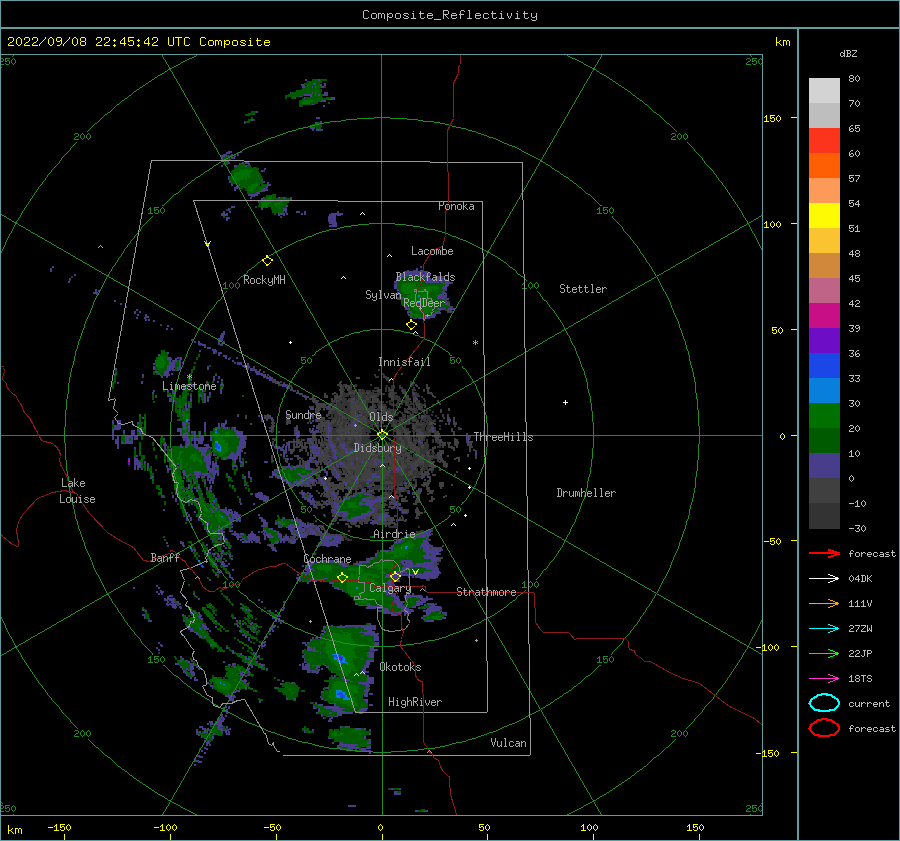Click the Innisfail label
900x841 pixels.
[x=404, y=362]
